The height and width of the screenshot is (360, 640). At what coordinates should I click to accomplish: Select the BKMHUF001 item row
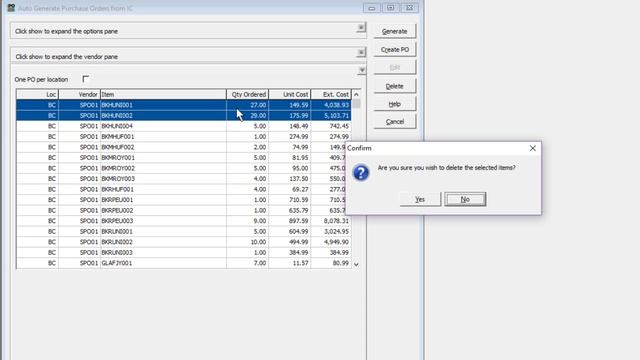click(x=184, y=137)
